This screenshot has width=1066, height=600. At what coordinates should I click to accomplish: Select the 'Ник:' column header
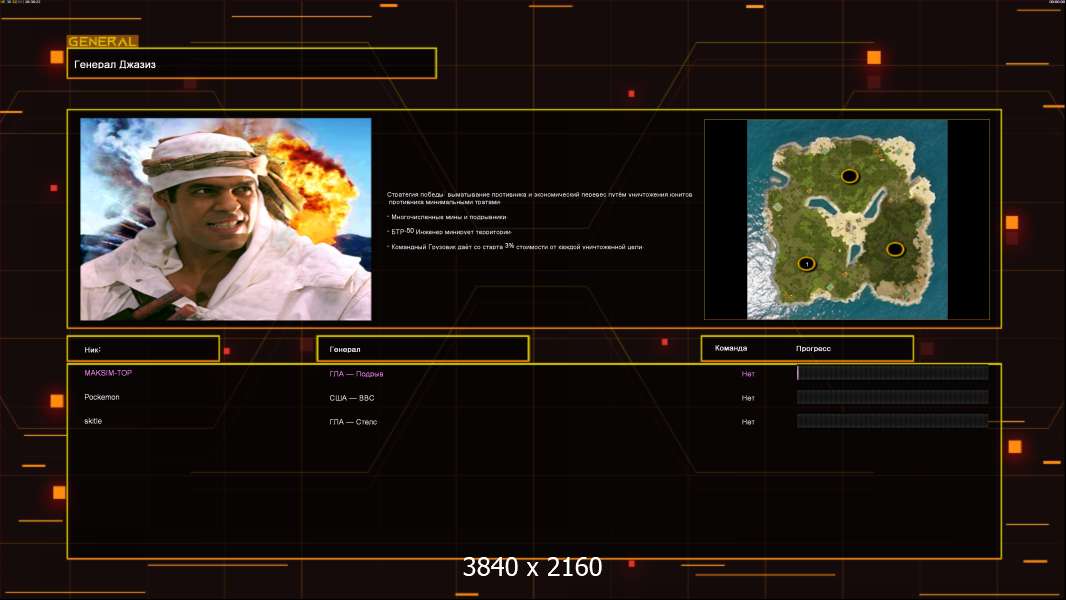coord(143,349)
